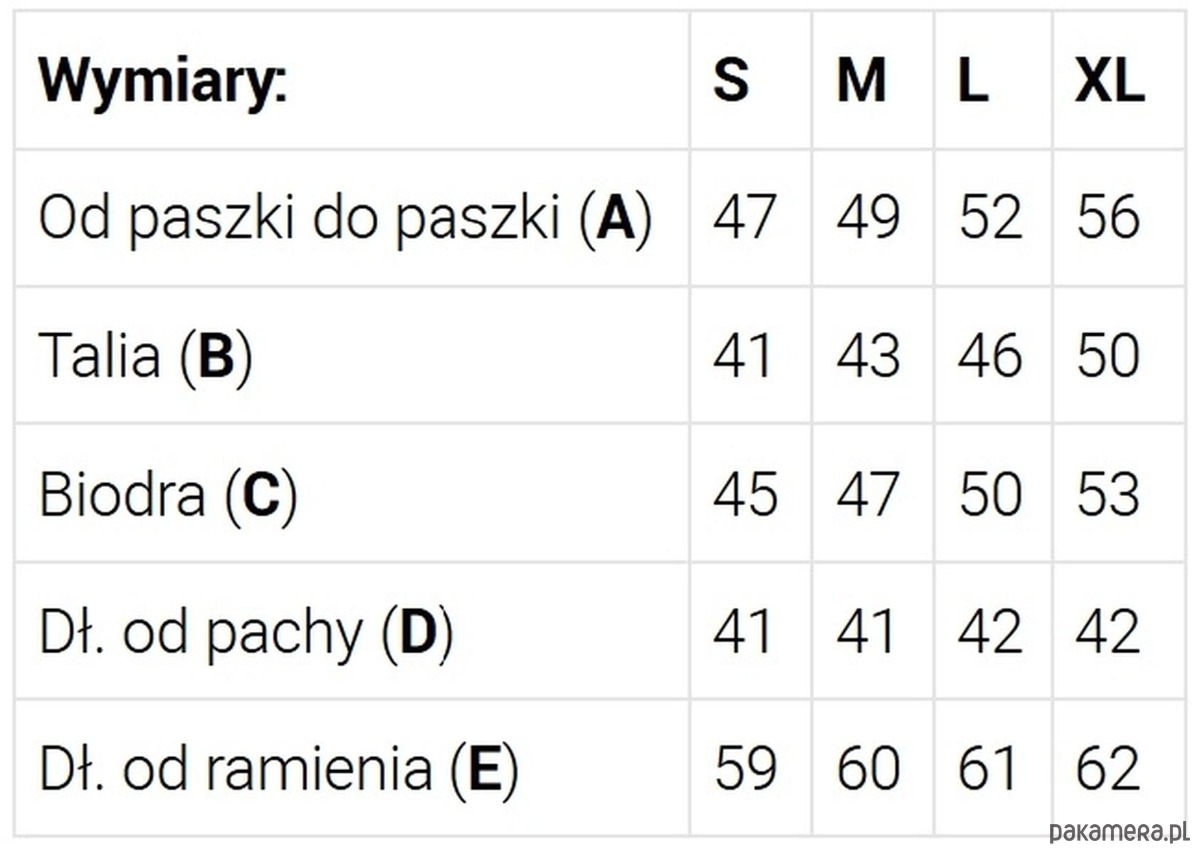Click value 61 in ramienia L cell

988,769
